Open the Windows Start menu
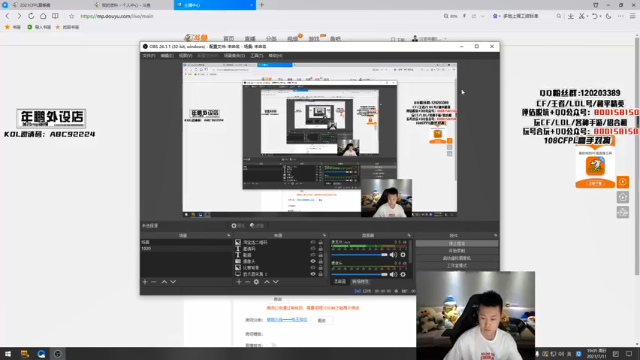The height and width of the screenshot is (360, 640). (x=8, y=354)
